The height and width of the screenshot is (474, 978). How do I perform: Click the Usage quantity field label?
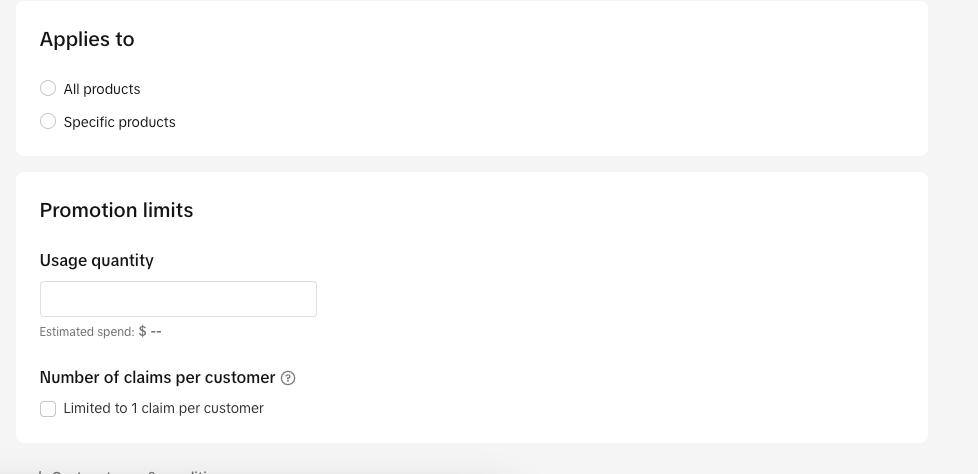click(97, 260)
